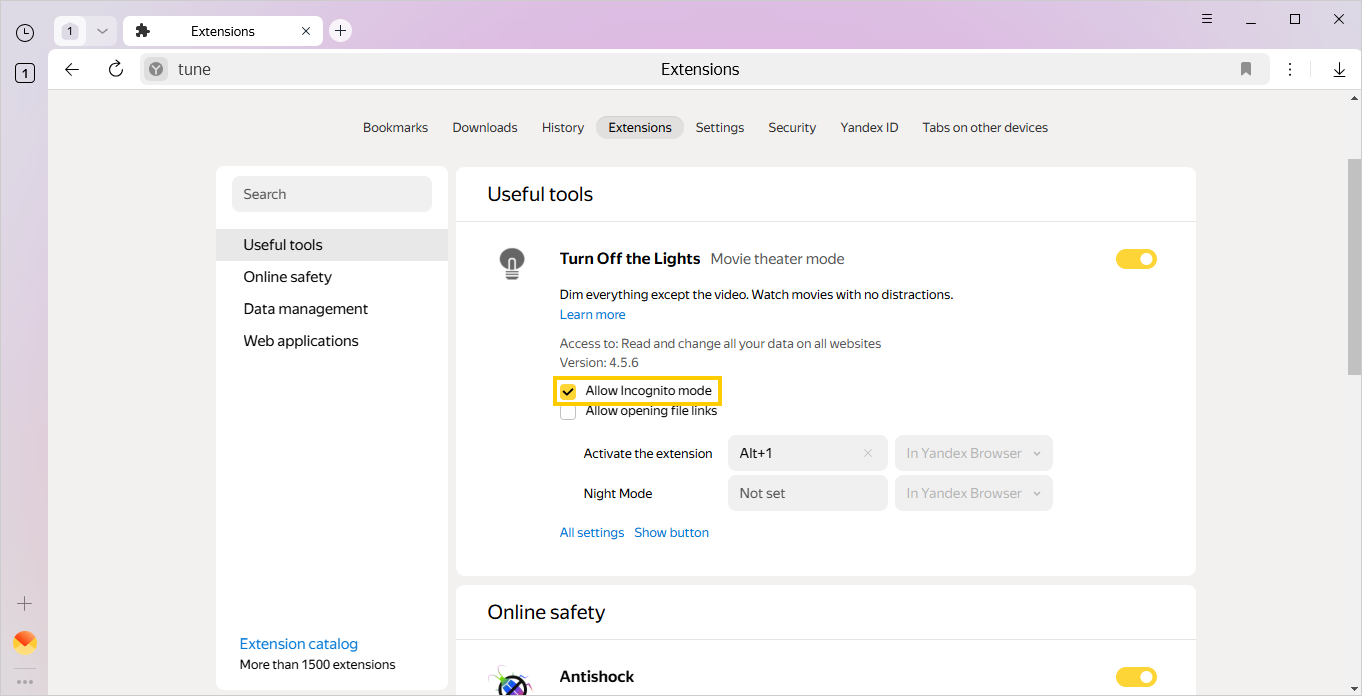Open the Night Mode scope dropdown

pos(972,493)
